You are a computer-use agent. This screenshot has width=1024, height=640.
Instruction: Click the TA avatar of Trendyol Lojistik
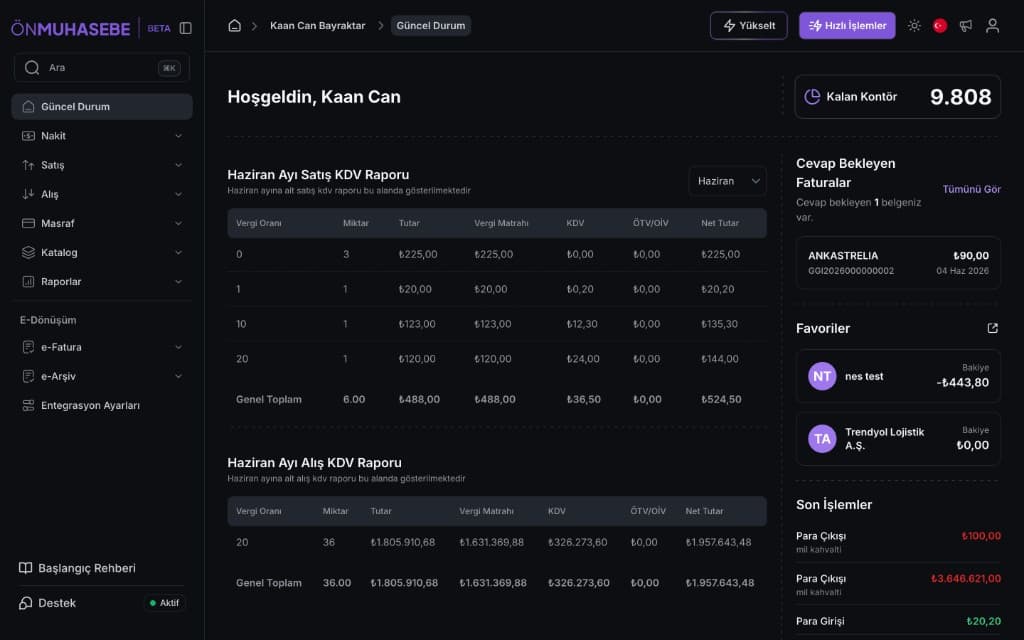click(822, 439)
